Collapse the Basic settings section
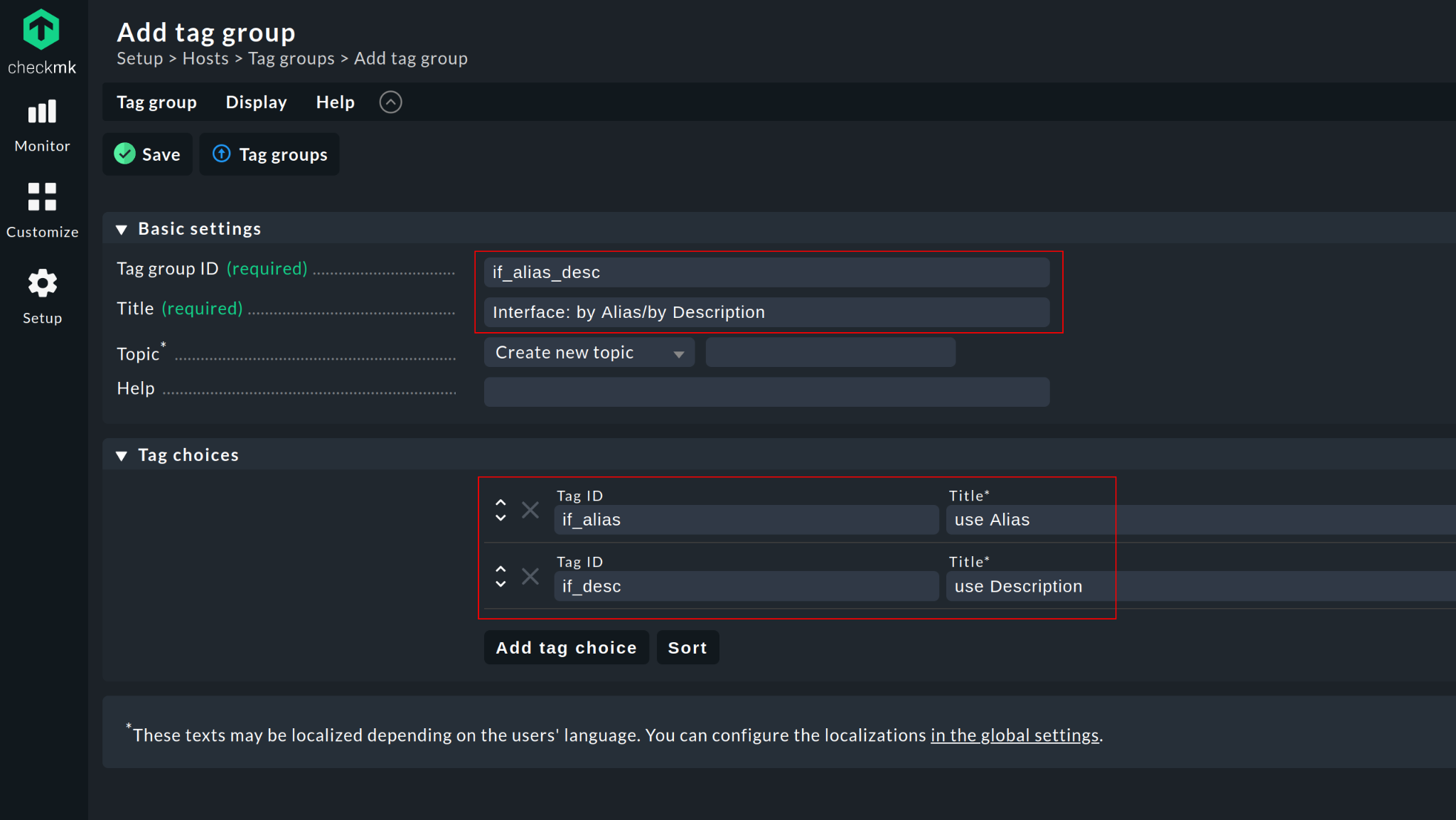1456x820 pixels. click(x=122, y=229)
